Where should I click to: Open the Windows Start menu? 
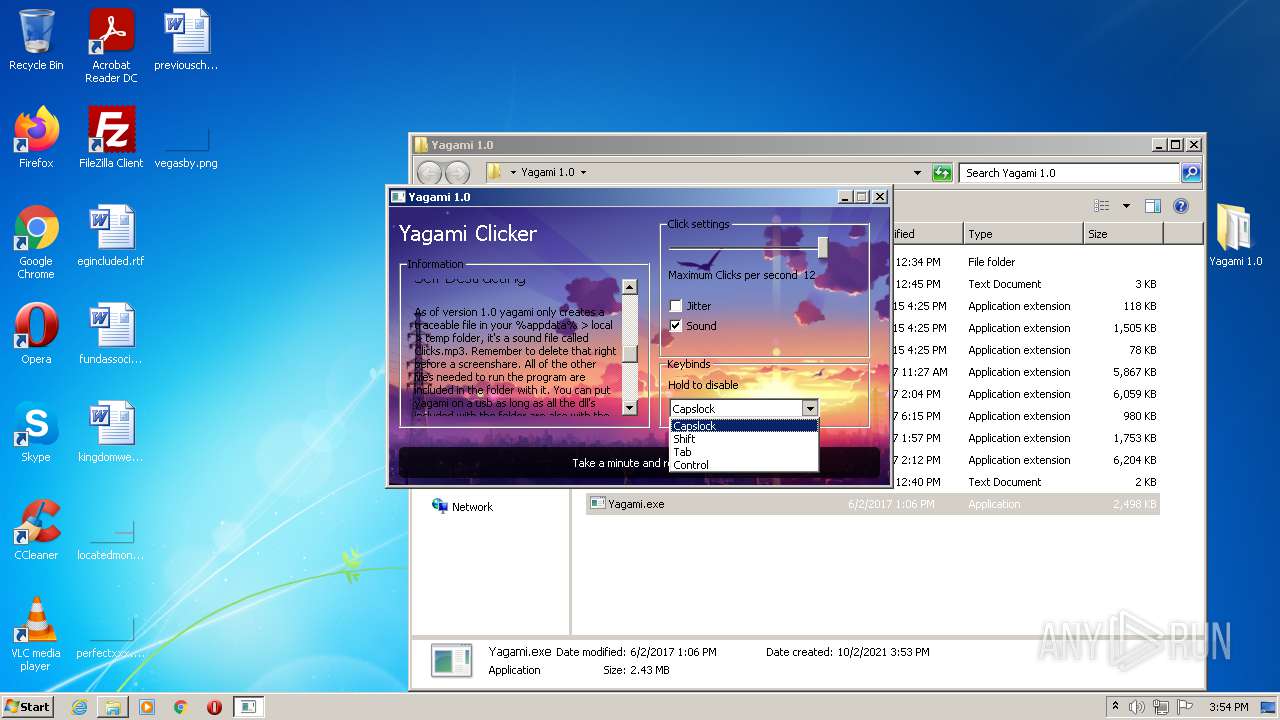pos(28,706)
